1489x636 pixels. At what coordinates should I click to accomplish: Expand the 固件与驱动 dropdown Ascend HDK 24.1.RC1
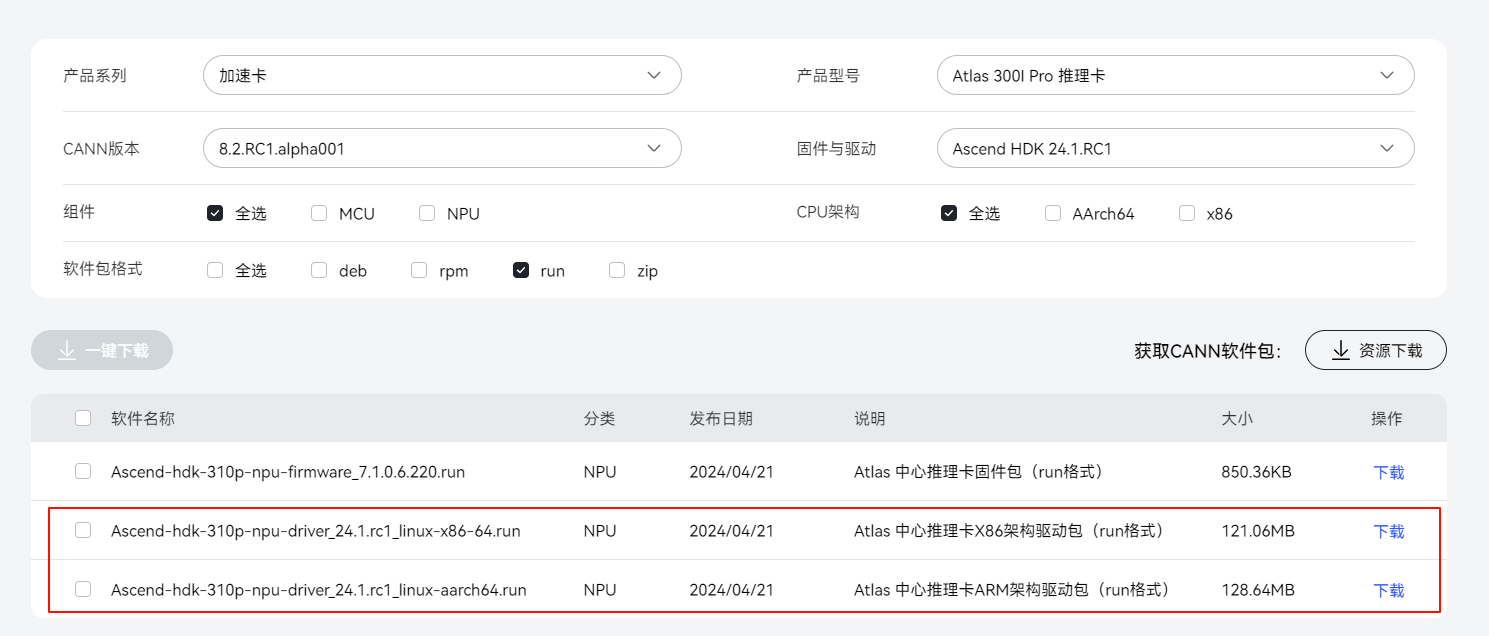point(1175,148)
